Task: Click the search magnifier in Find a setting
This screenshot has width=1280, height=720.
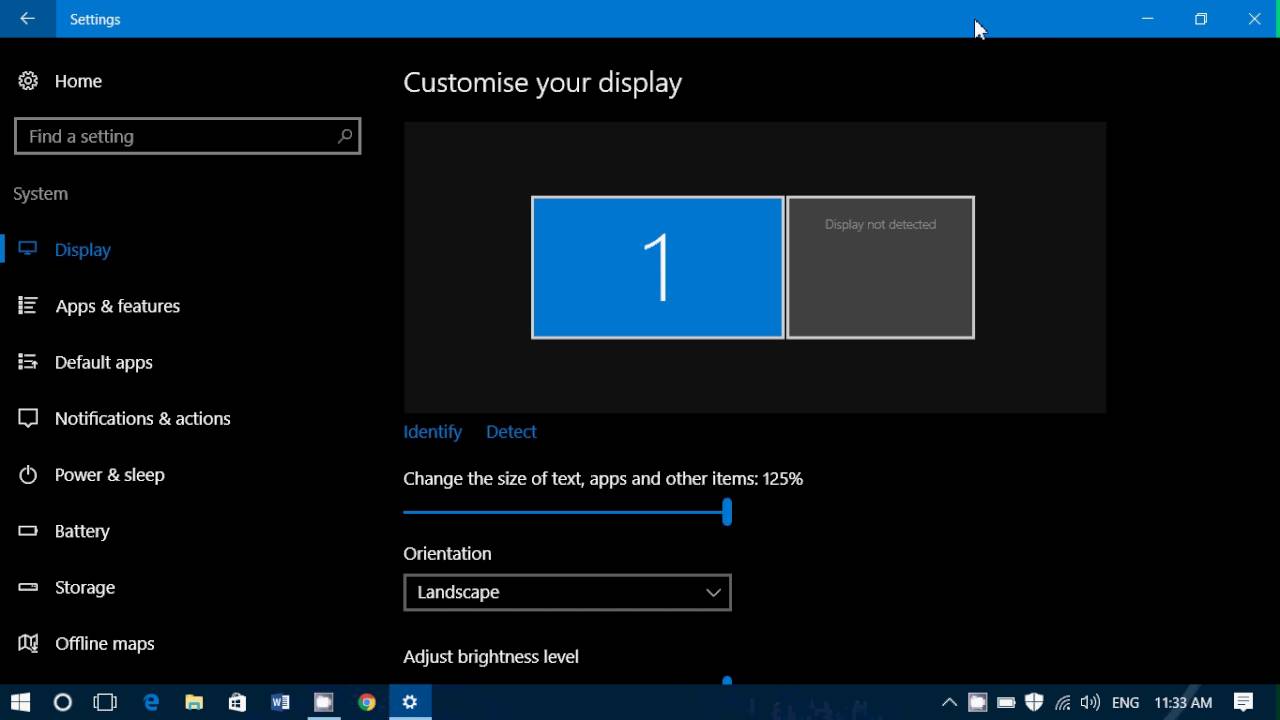Action: 345,136
